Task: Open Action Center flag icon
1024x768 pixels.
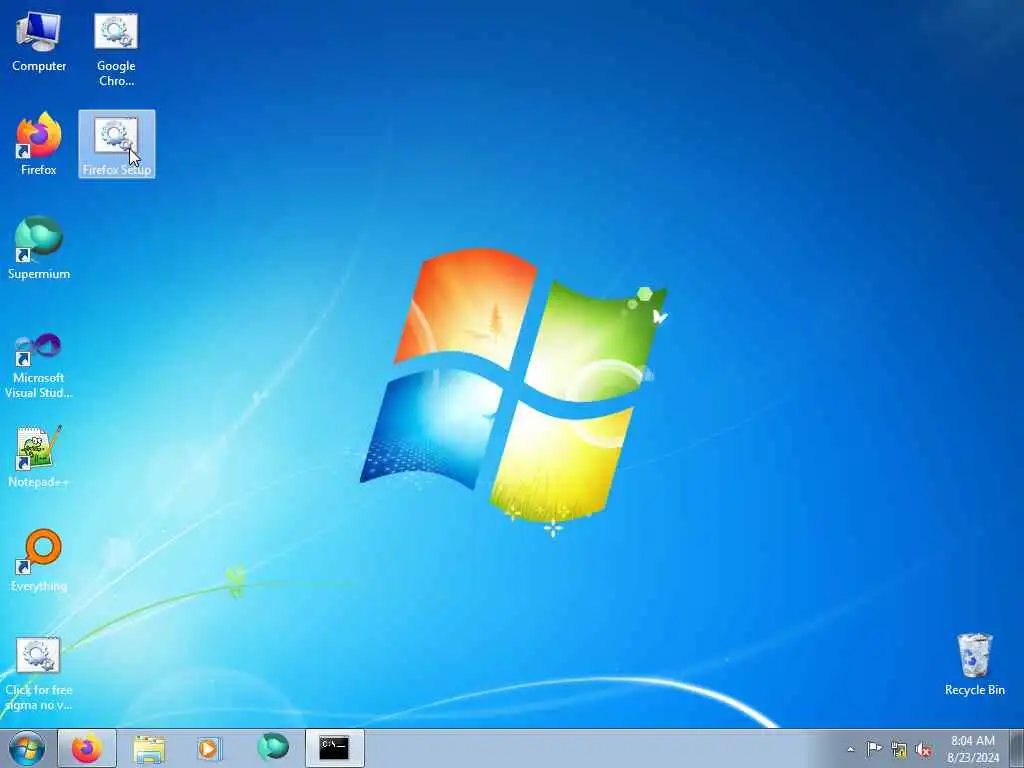Action: pos(874,748)
